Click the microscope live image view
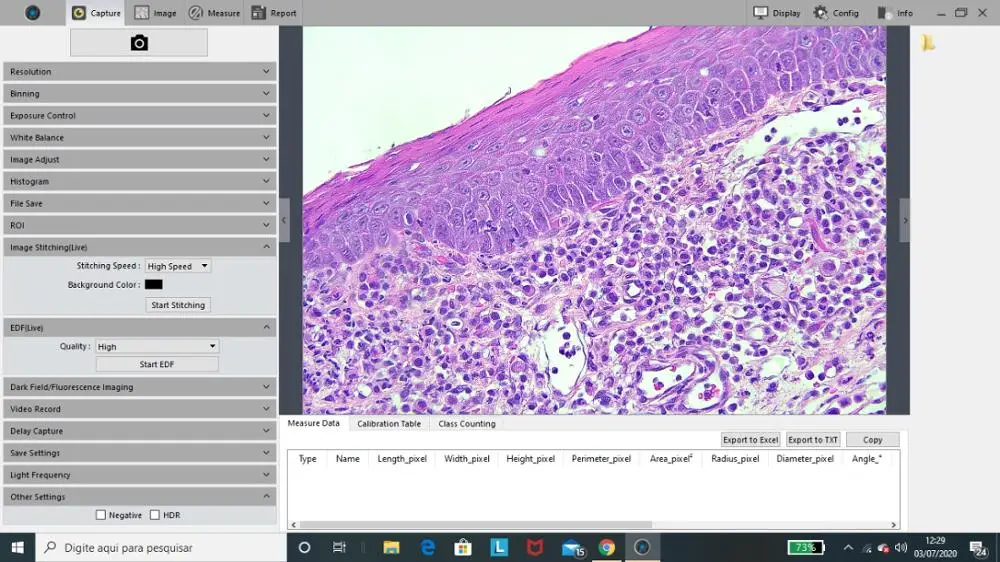 (x=594, y=220)
